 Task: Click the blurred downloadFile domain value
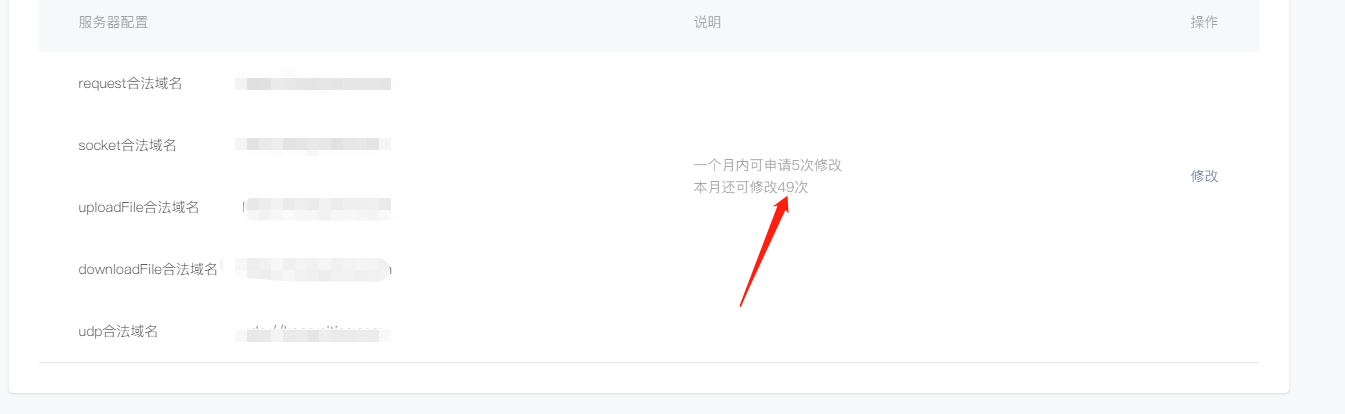point(313,270)
